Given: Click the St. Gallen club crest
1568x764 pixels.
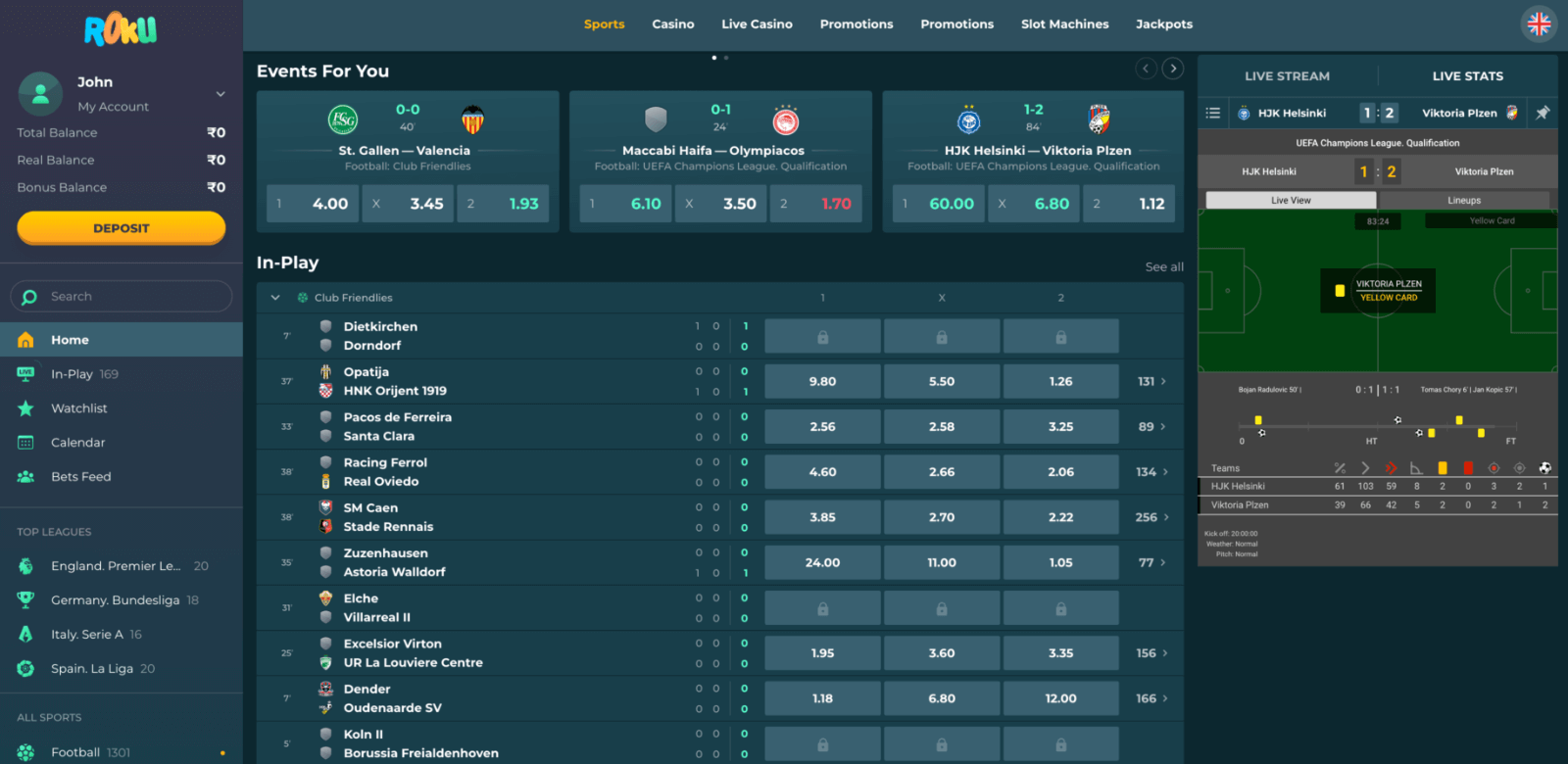Looking at the screenshot, I should (342, 119).
